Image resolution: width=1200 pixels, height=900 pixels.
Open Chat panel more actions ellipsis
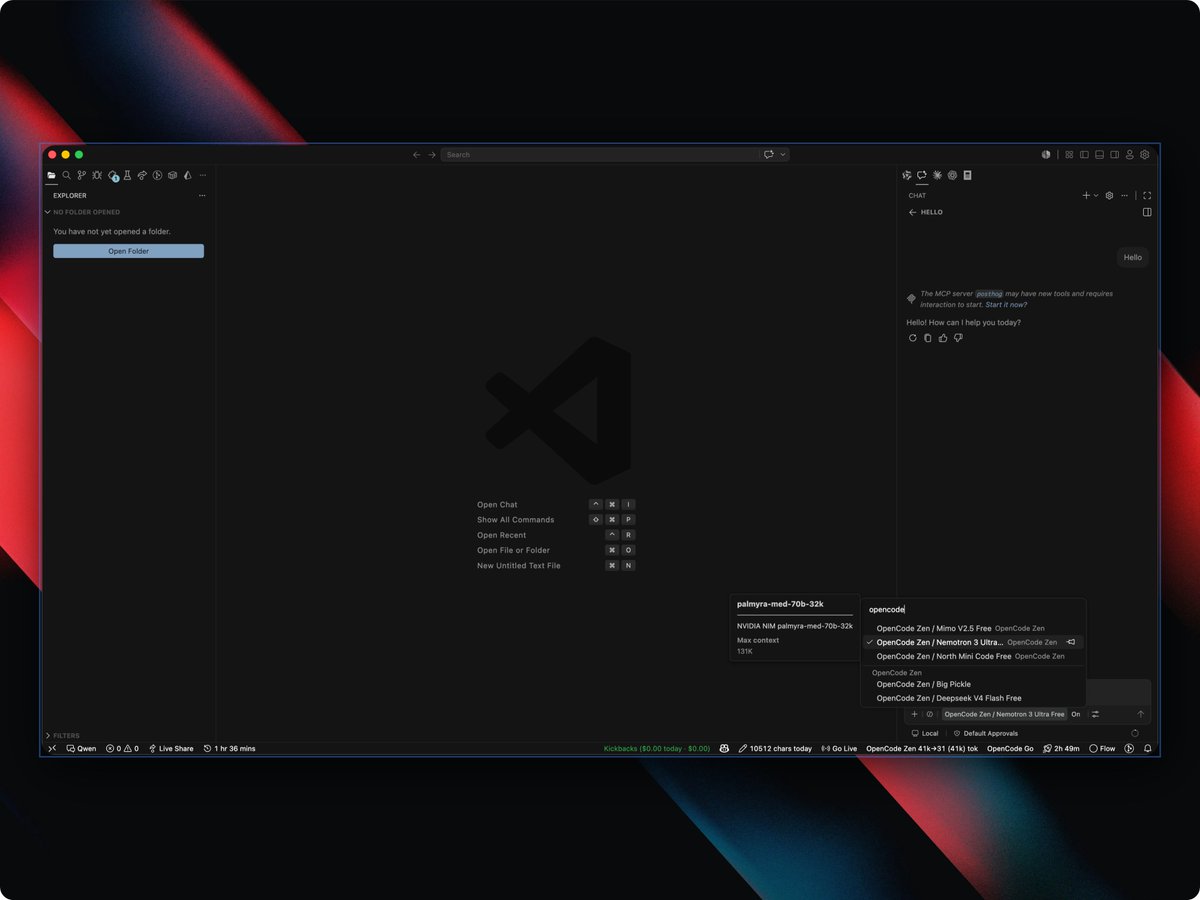1125,196
